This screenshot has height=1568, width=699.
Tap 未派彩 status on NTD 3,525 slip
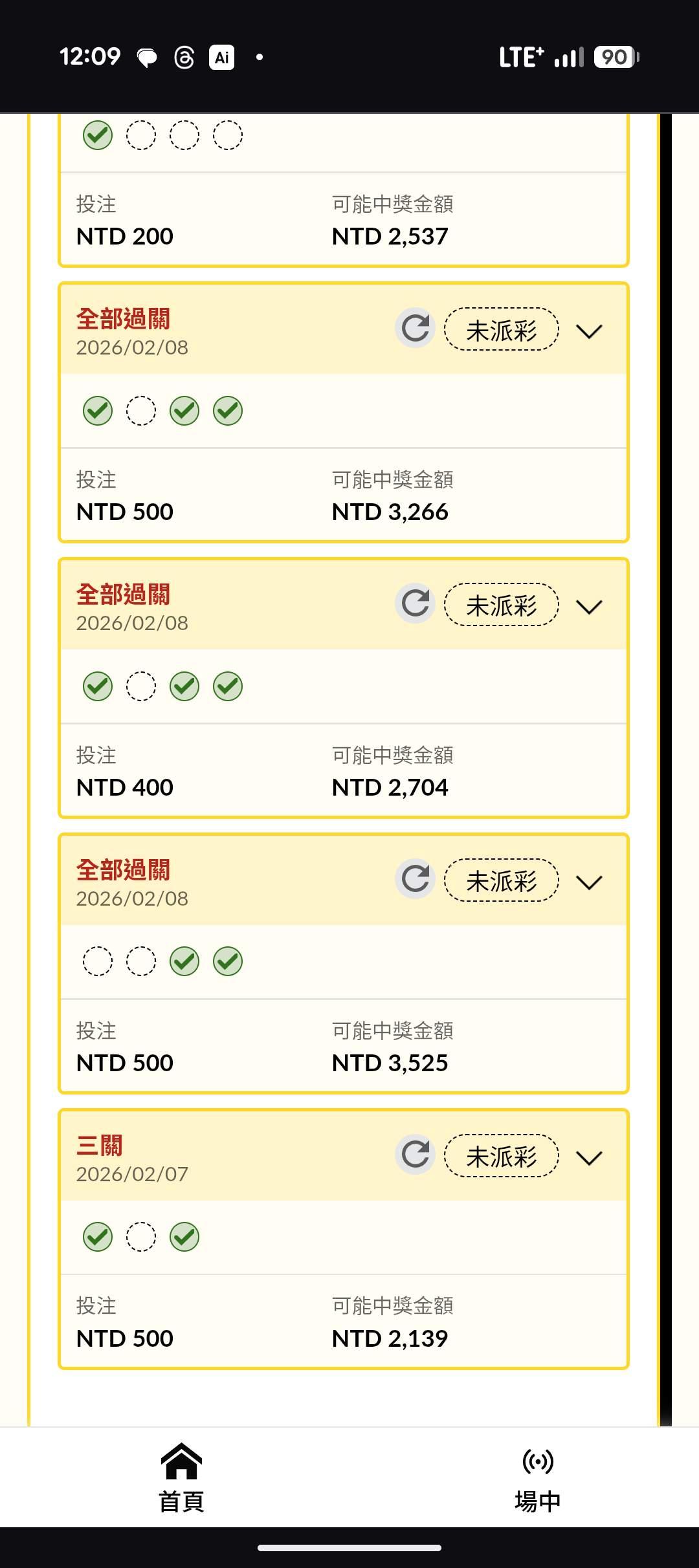tap(502, 881)
